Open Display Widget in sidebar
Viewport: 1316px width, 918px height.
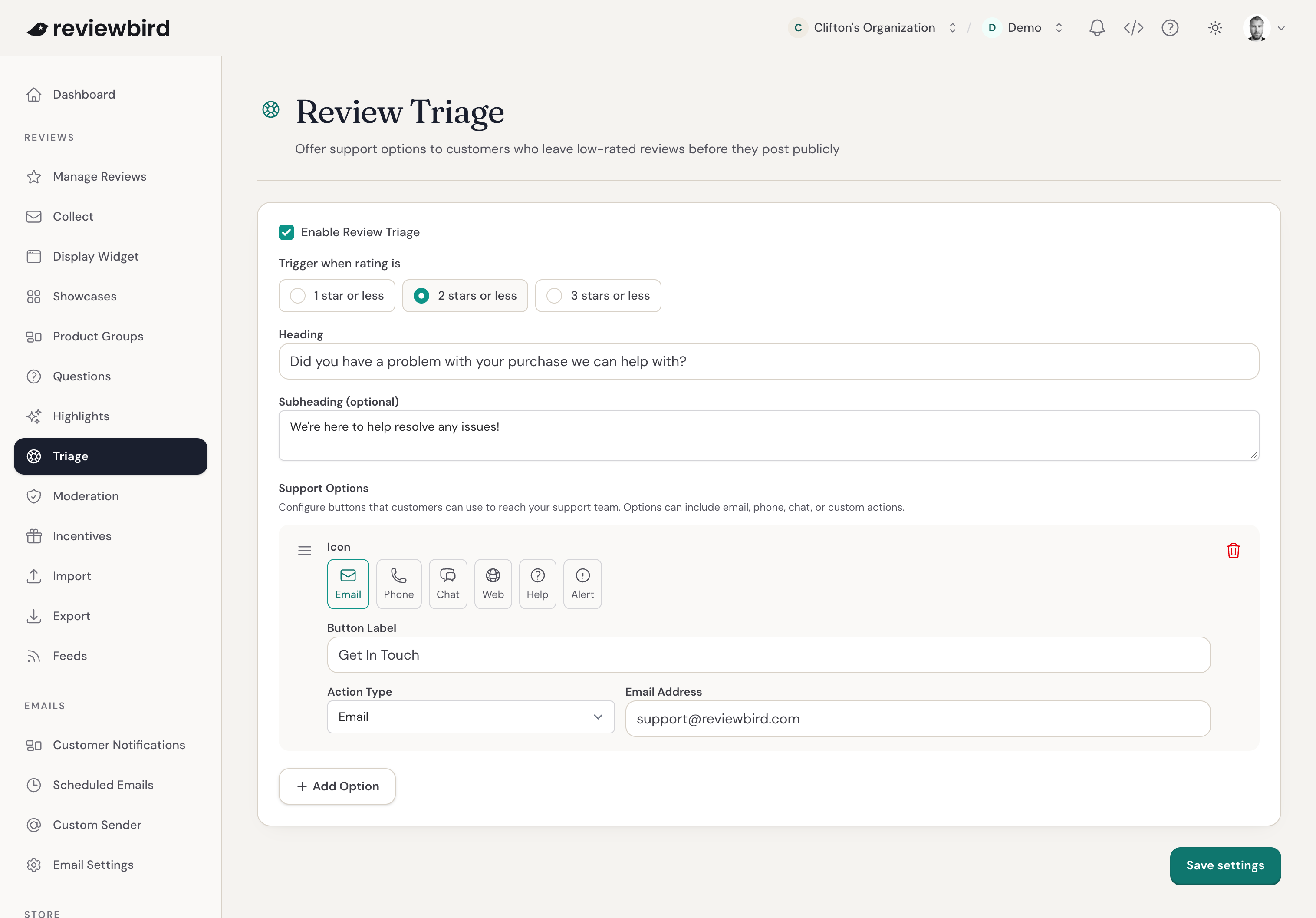[x=111, y=256]
